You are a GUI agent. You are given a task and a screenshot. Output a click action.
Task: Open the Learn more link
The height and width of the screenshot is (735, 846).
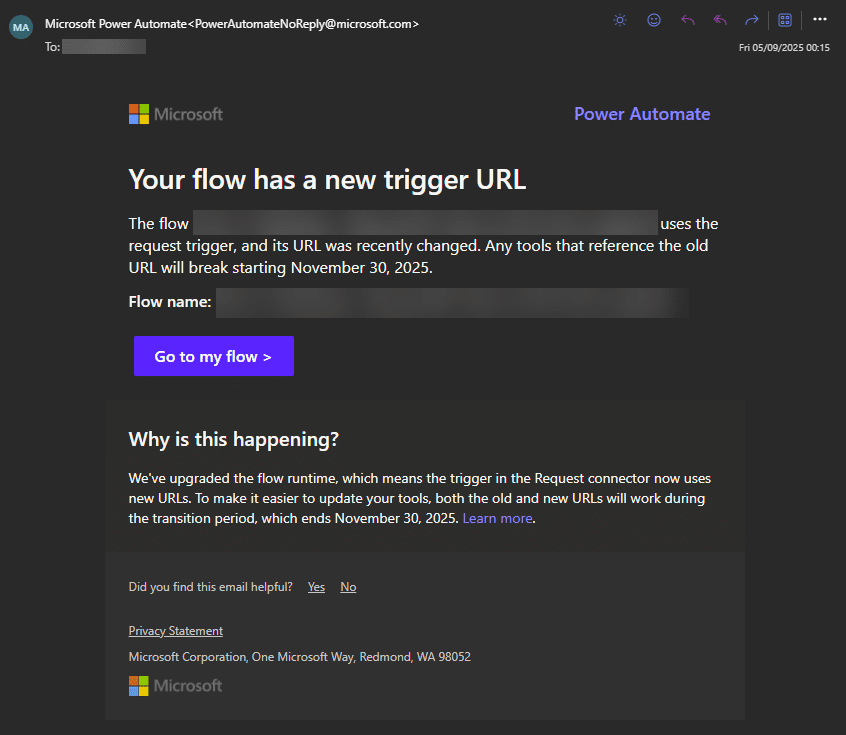[x=497, y=518]
